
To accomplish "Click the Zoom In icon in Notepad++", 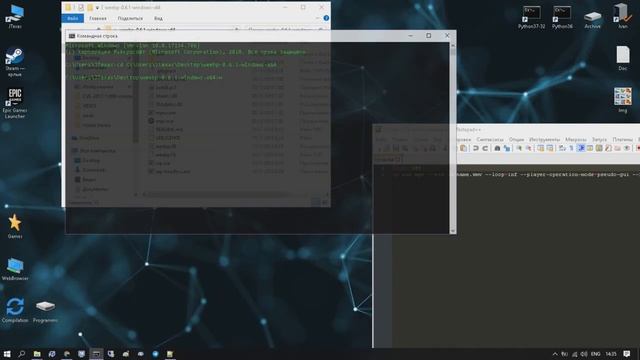I will click(519, 148).
